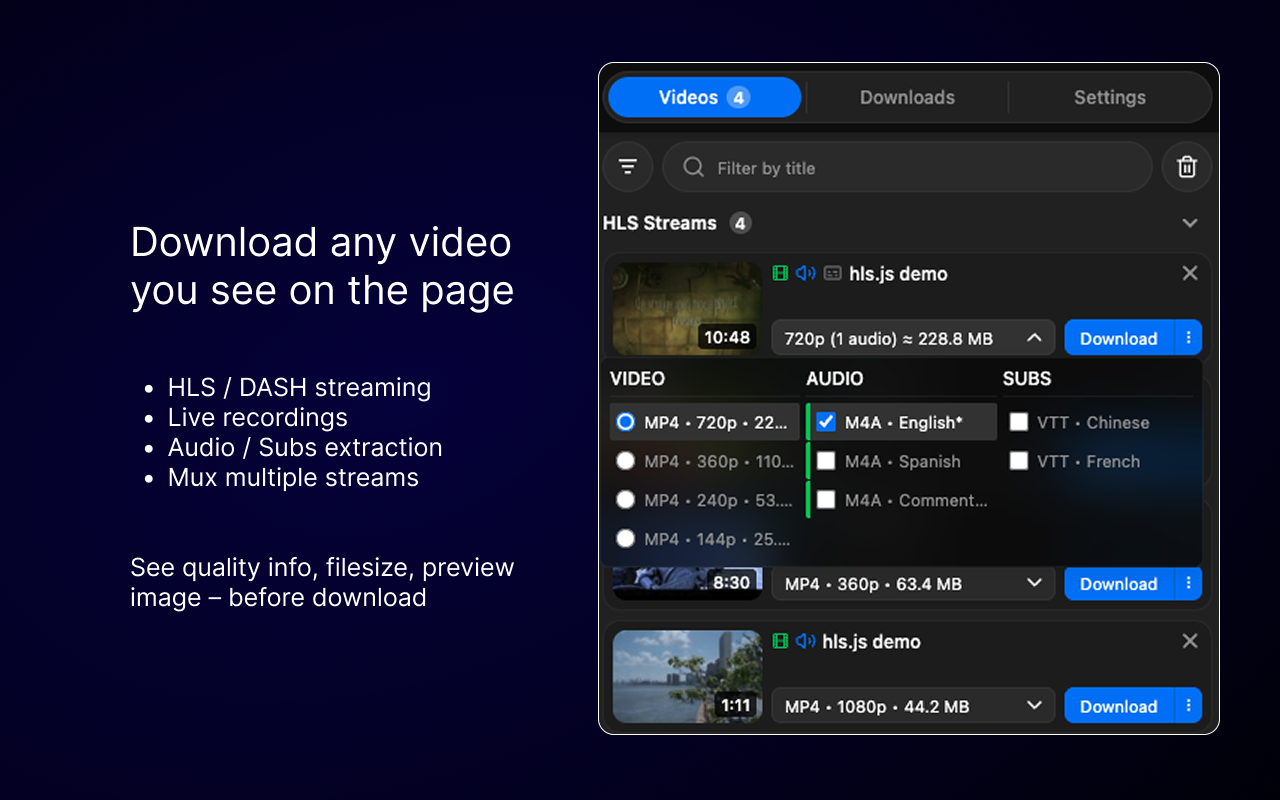Image resolution: width=1280 pixels, height=800 pixels.
Task: Open the filter options icon beside the search bar
Action: click(628, 167)
